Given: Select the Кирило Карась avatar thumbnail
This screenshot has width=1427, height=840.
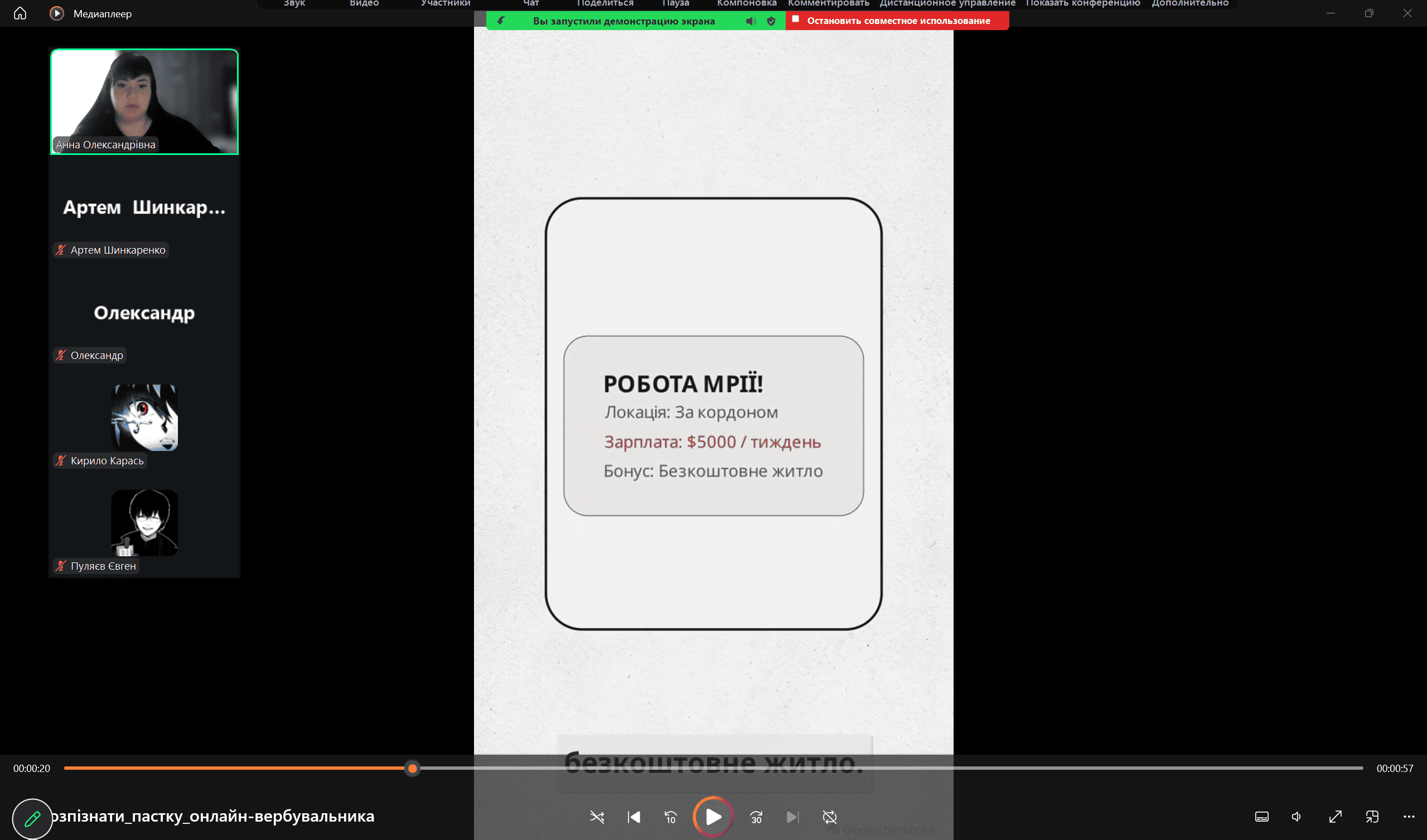Looking at the screenshot, I should click(144, 417).
